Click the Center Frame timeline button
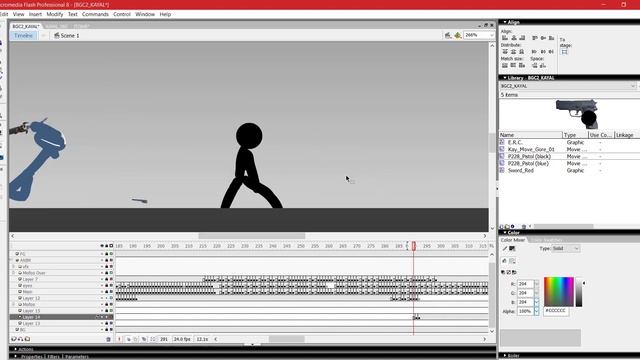The image size is (640, 360). pos(120,339)
